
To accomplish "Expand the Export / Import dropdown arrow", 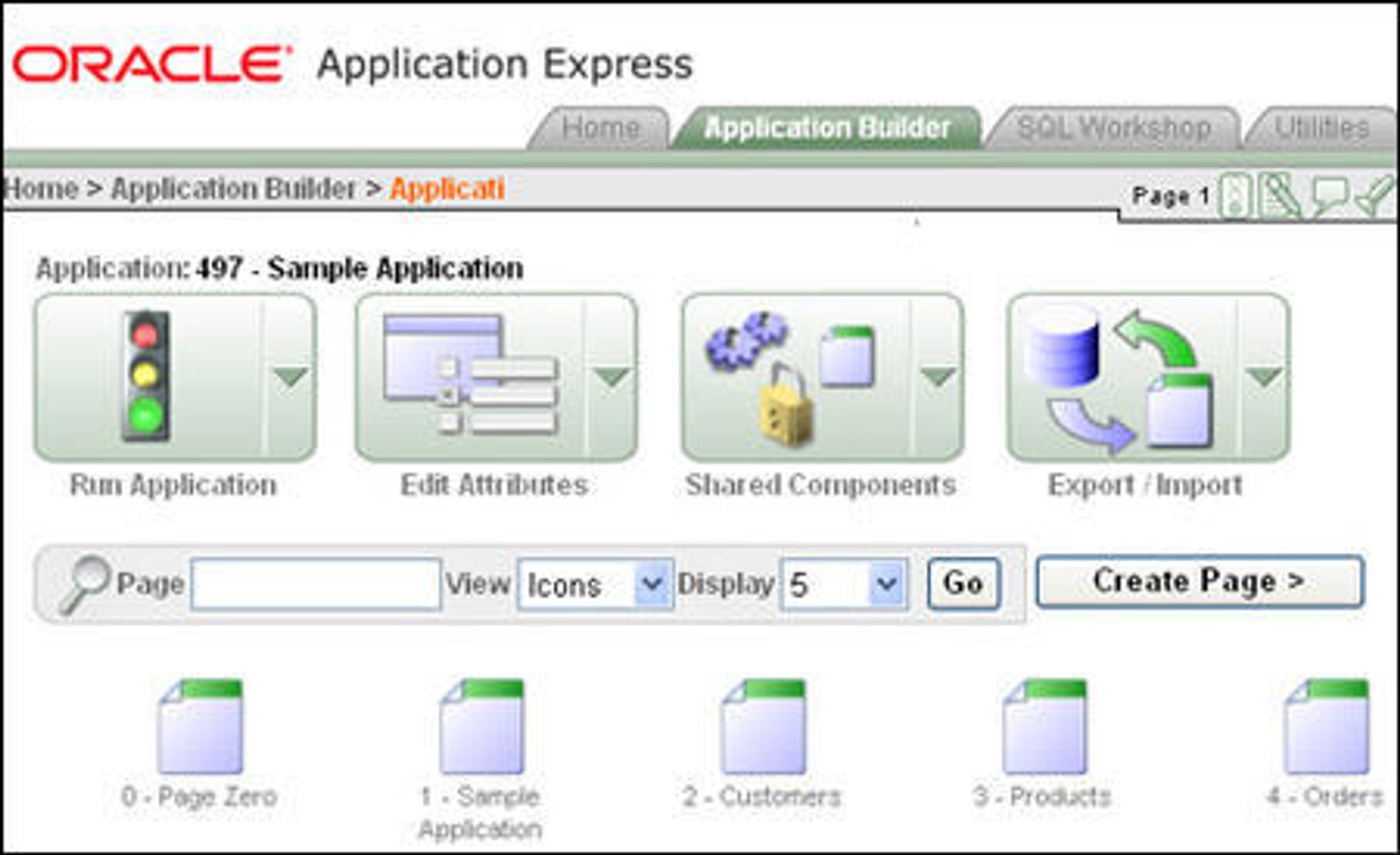I will (x=1264, y=376).
